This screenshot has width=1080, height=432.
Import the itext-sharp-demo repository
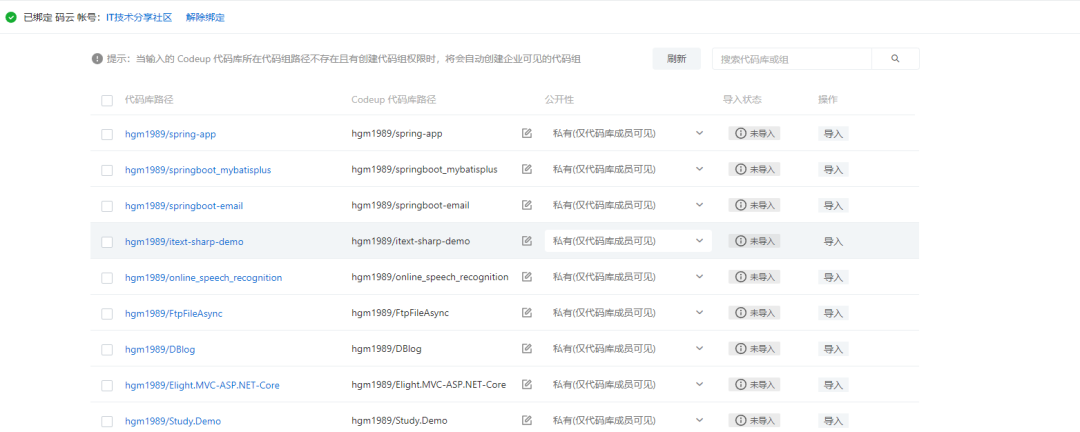(x=833, y=241)
